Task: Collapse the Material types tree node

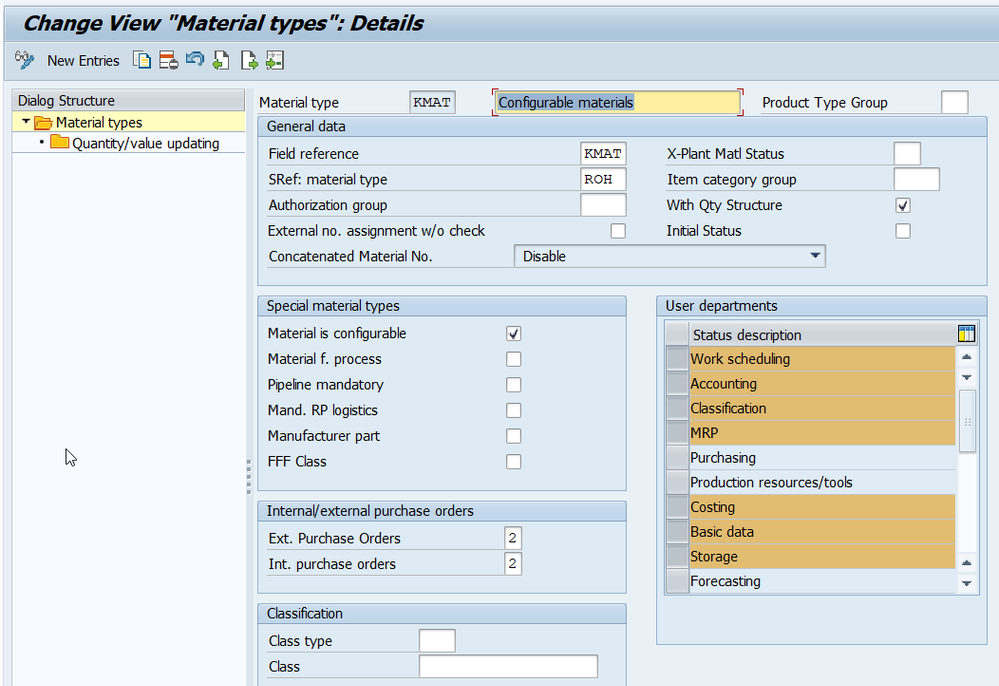Action: click(26, 122)
